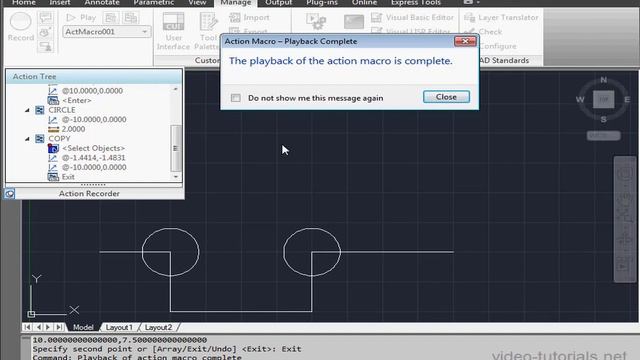Select the 2.0000 radius value entry
640x360 pixels.
[73, 129]
